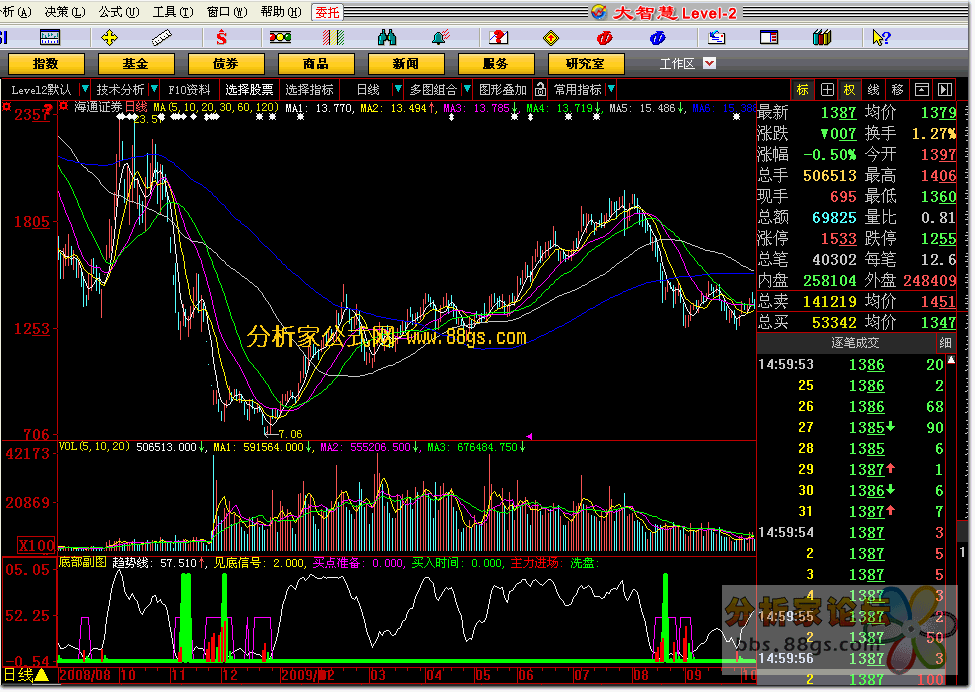The image size is (975, 692).
Task: Click the sun icon before 海通证券
Action: coord(63,106)
